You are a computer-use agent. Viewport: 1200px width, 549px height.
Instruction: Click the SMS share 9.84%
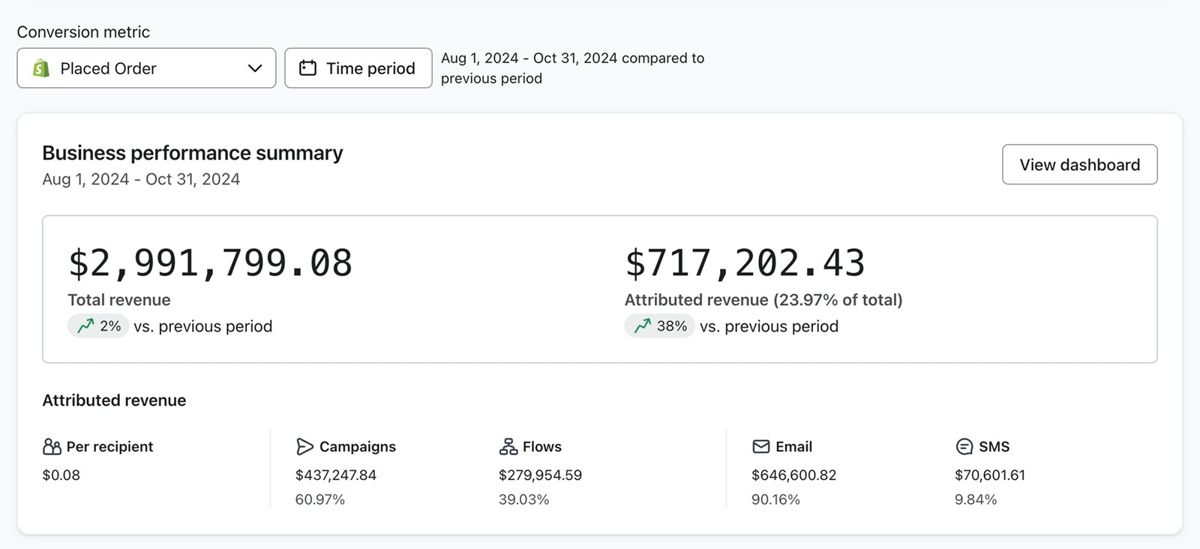click(x=976, y=499)
